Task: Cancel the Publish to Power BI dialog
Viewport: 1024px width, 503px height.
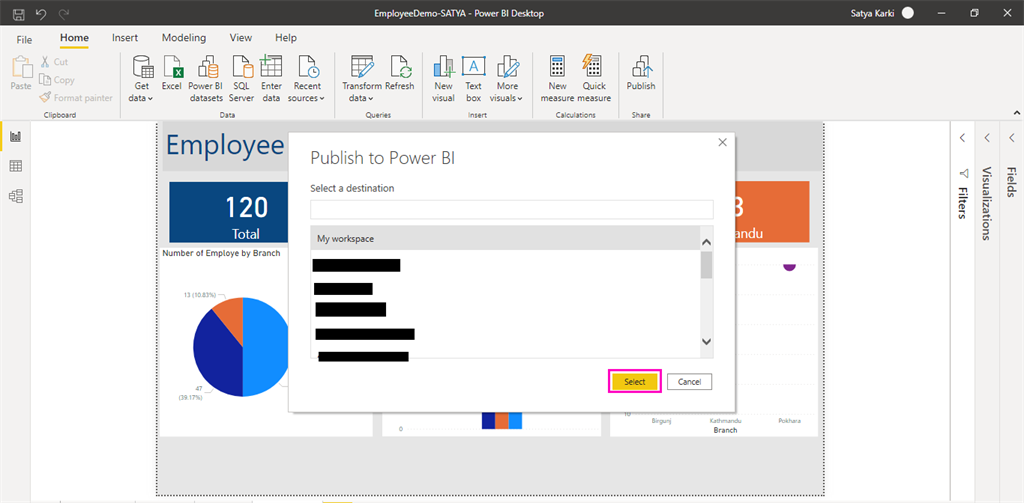Action: click(689, 381)
